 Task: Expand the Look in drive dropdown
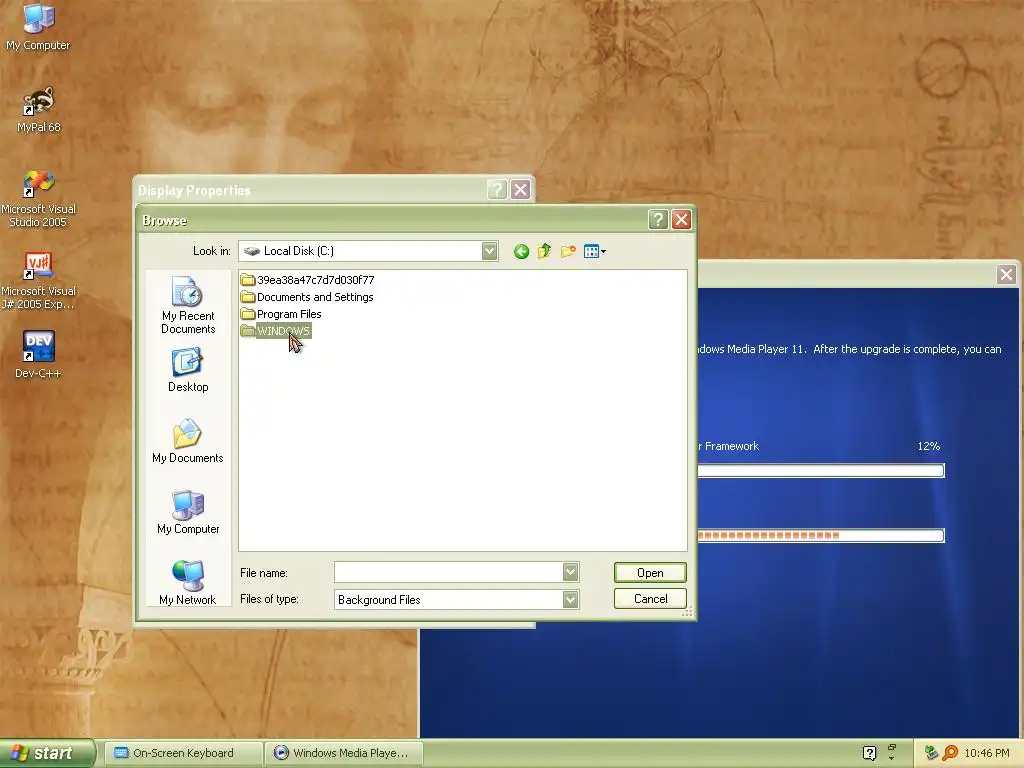tap(489, 251)
